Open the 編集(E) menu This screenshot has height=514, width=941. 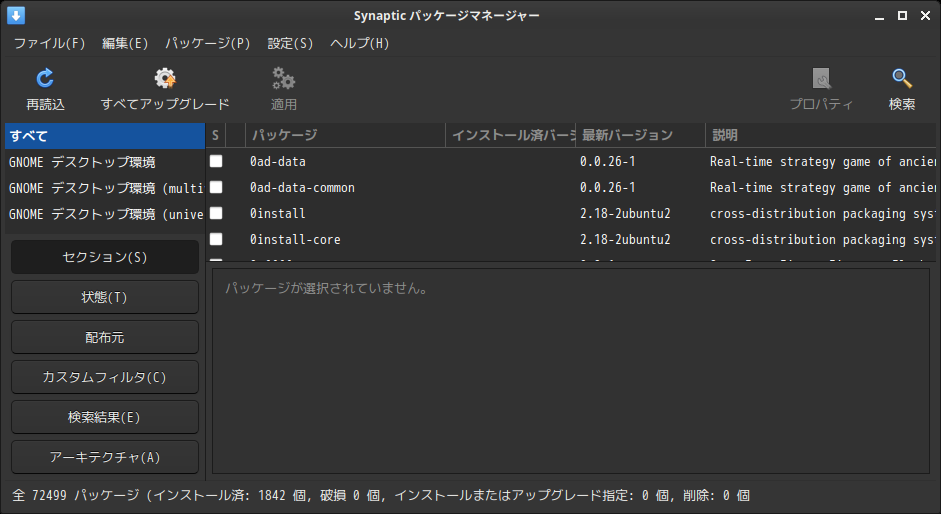coord(125,43)
